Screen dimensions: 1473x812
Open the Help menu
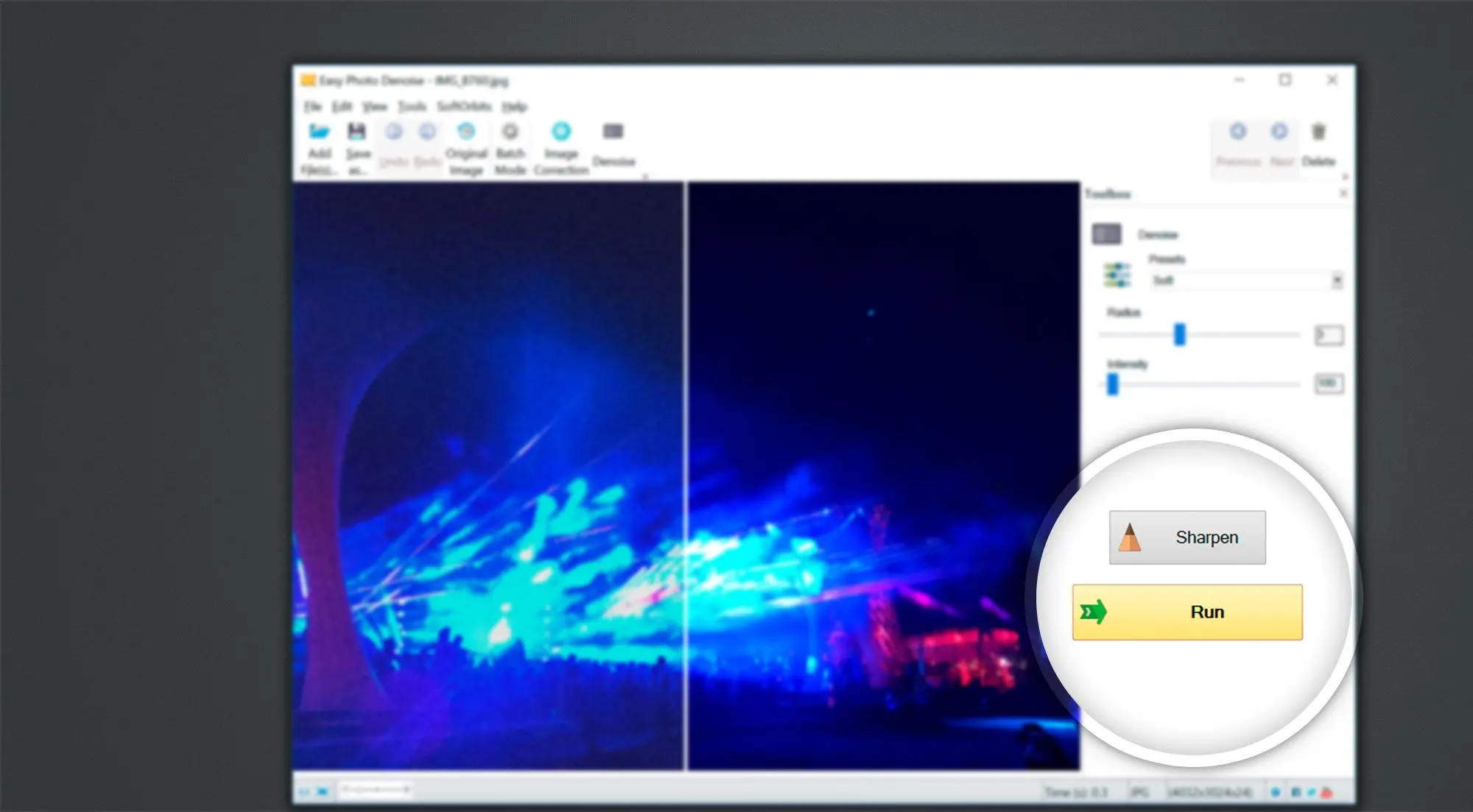click(515, 107)
